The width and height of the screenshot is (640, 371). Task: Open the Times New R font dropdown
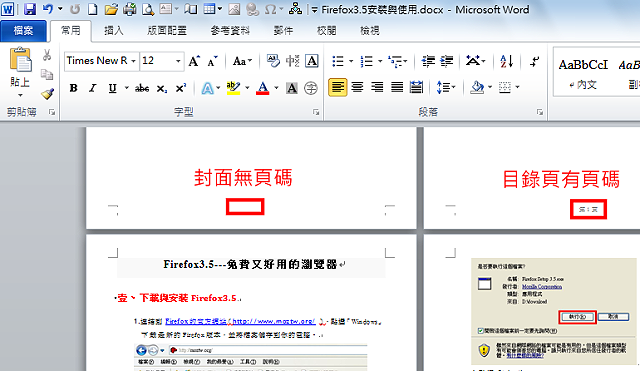coord(133,61)
